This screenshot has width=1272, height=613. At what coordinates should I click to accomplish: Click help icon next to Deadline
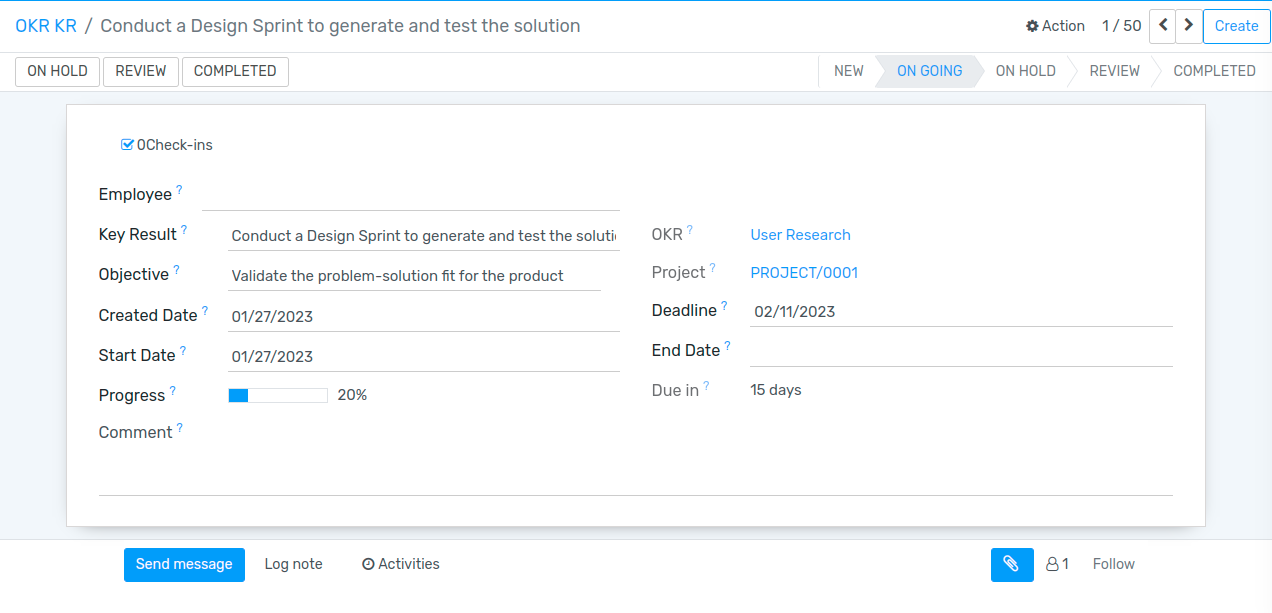point(724,306)
